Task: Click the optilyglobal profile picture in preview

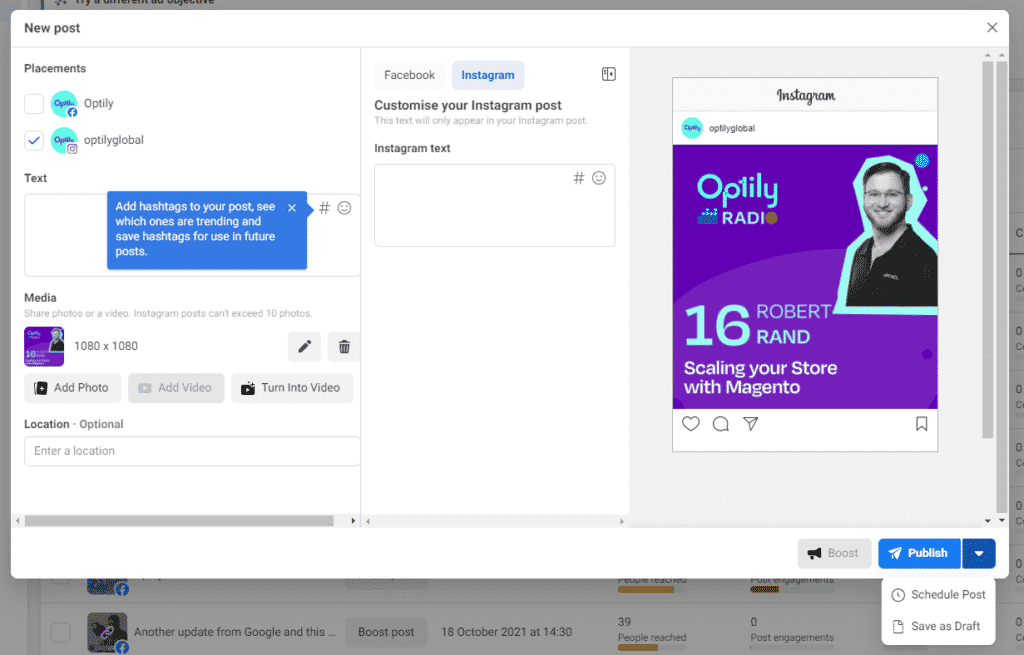Action: pos(692,128)
